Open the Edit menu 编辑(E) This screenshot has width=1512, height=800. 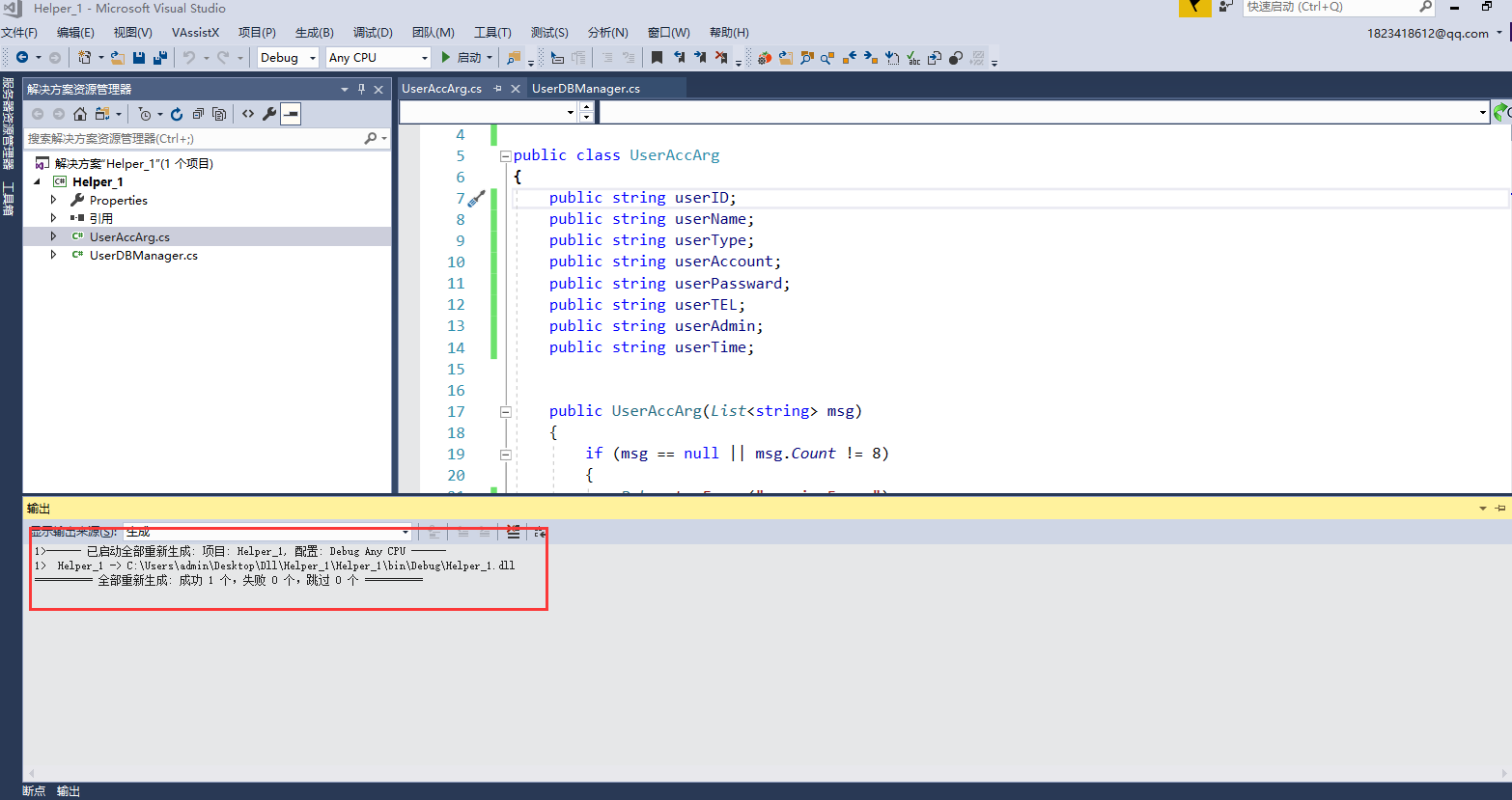click(75, 33)
